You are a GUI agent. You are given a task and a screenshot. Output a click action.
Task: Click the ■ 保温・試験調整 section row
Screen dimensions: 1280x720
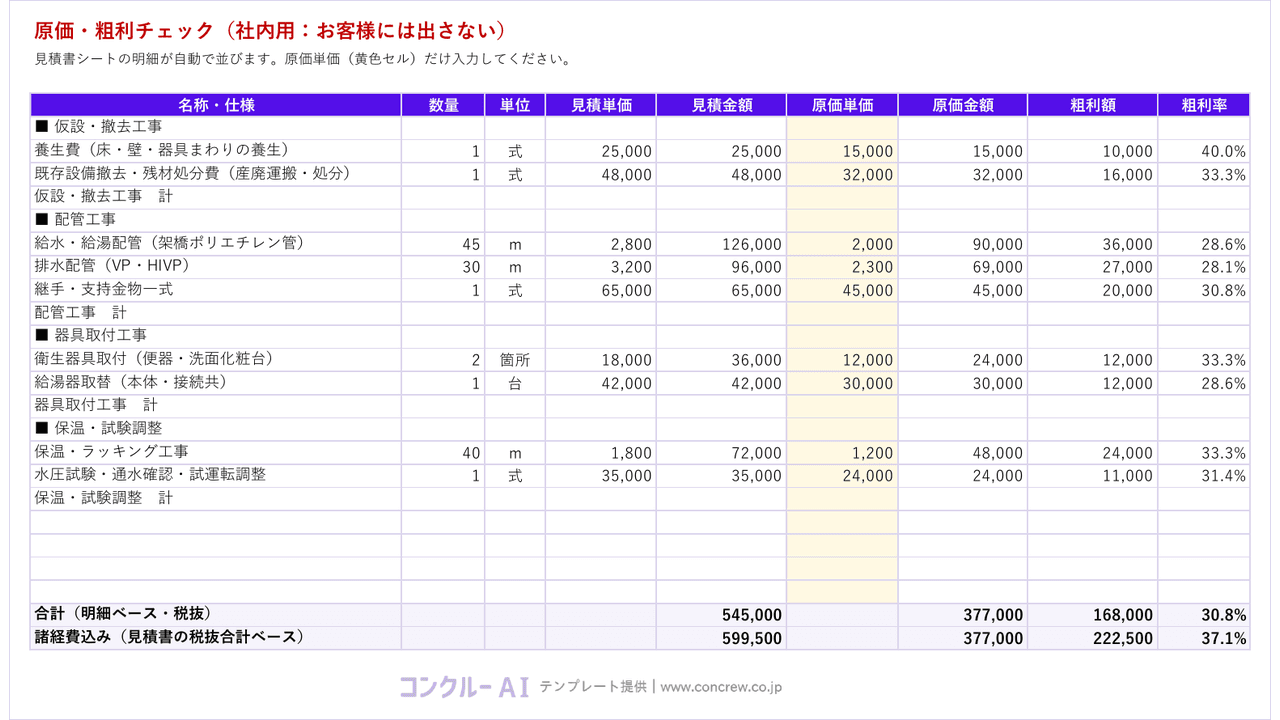click(x=640, y=429)
